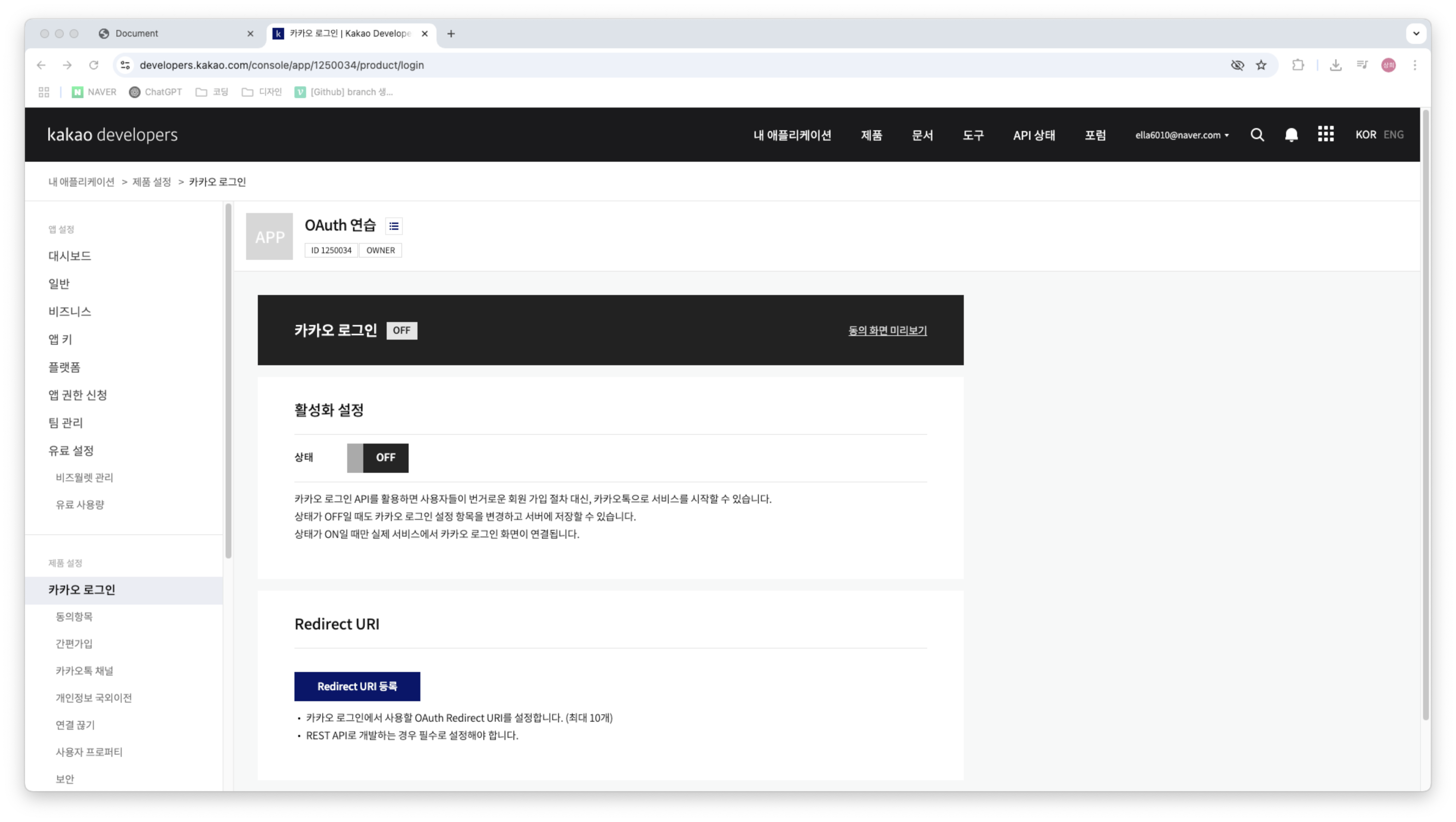The width and height of the screenshot is (1456, 822).
Task: Click the kakao developers logo
Action: click(112, 134)
